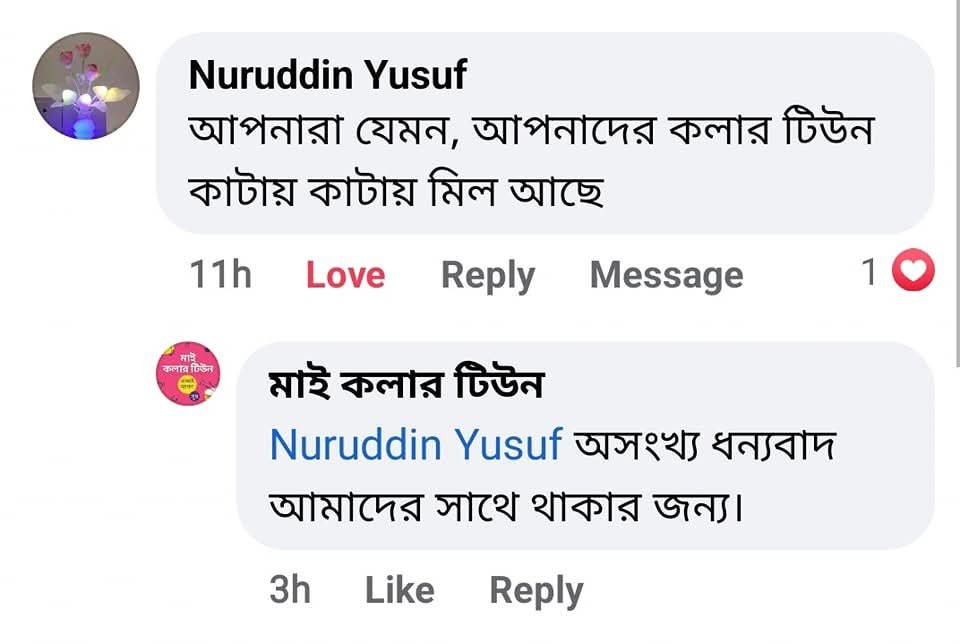Viewport: 960px width, 644px height.
Task: Click the red heart reaction icon
Action: pyautogui.click(x=912, y=272)
